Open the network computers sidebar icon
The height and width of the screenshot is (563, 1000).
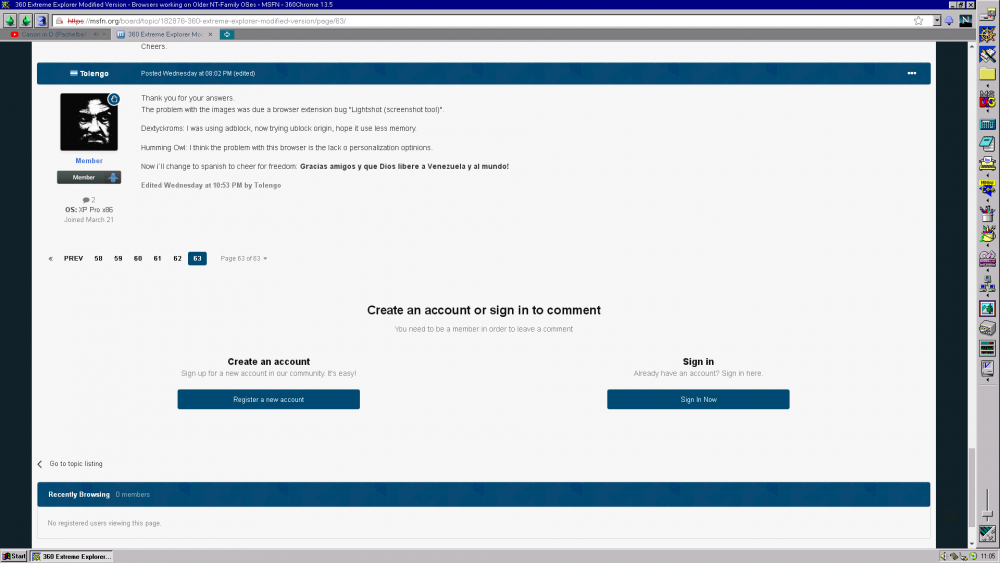point(987,284)
